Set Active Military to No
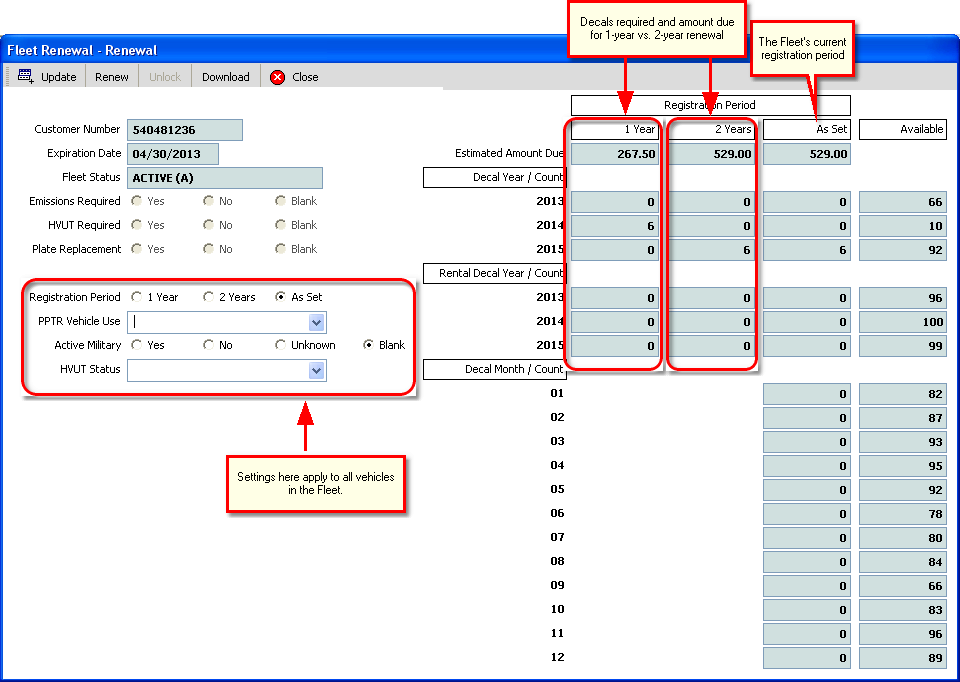 pyautogui.click(x=209, y=345)
